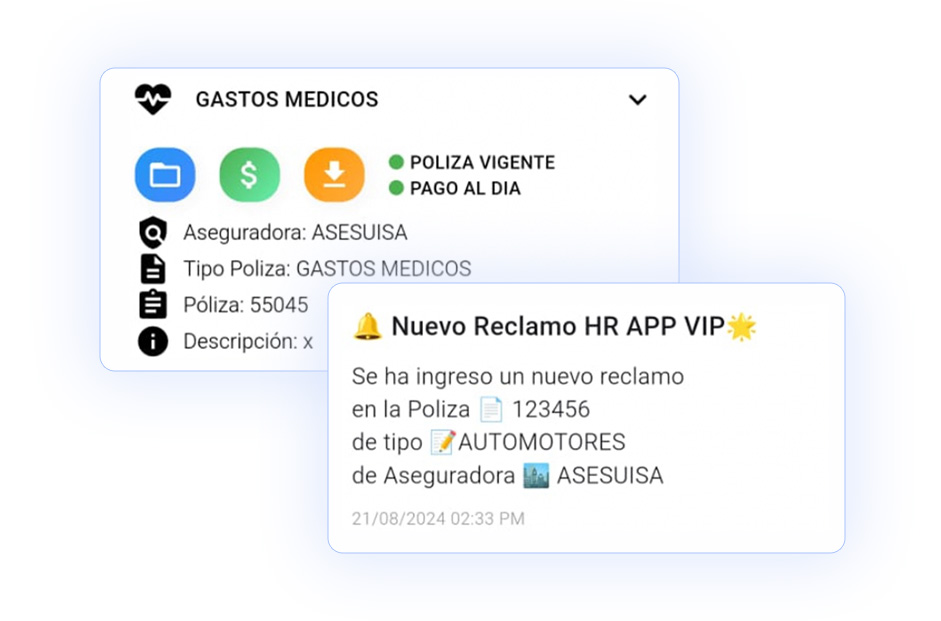The image size is (941, 621).
Task: Click the bell icon in the notification
Action: coord(367,326)
